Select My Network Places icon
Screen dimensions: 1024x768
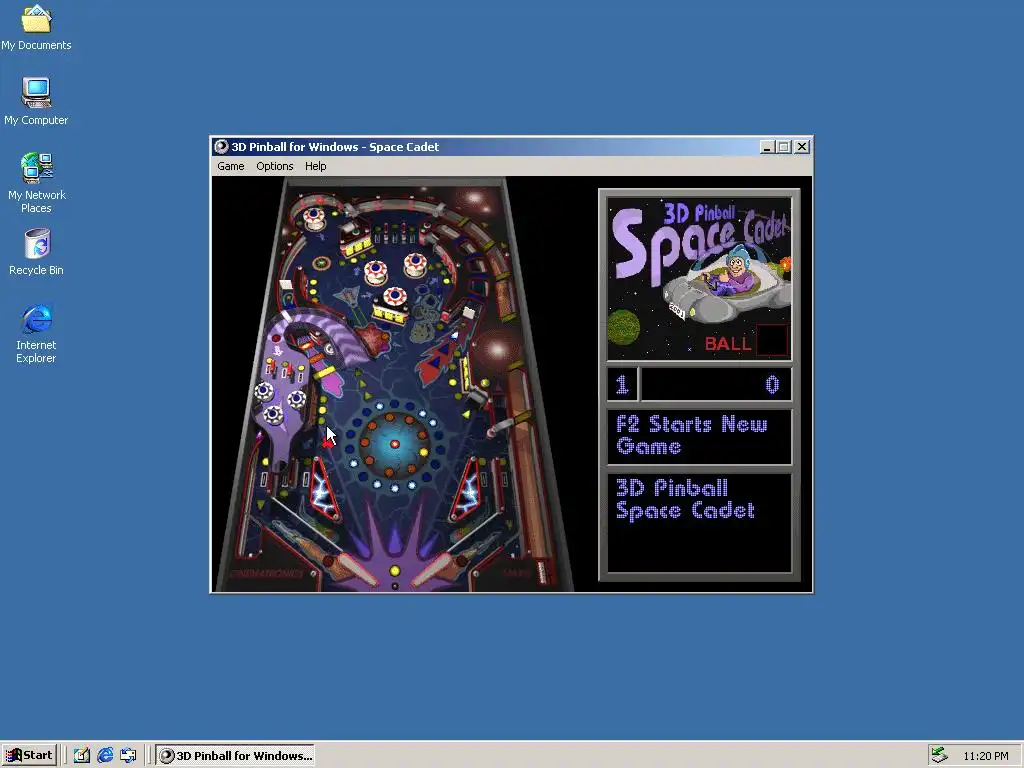click(36, 183)
